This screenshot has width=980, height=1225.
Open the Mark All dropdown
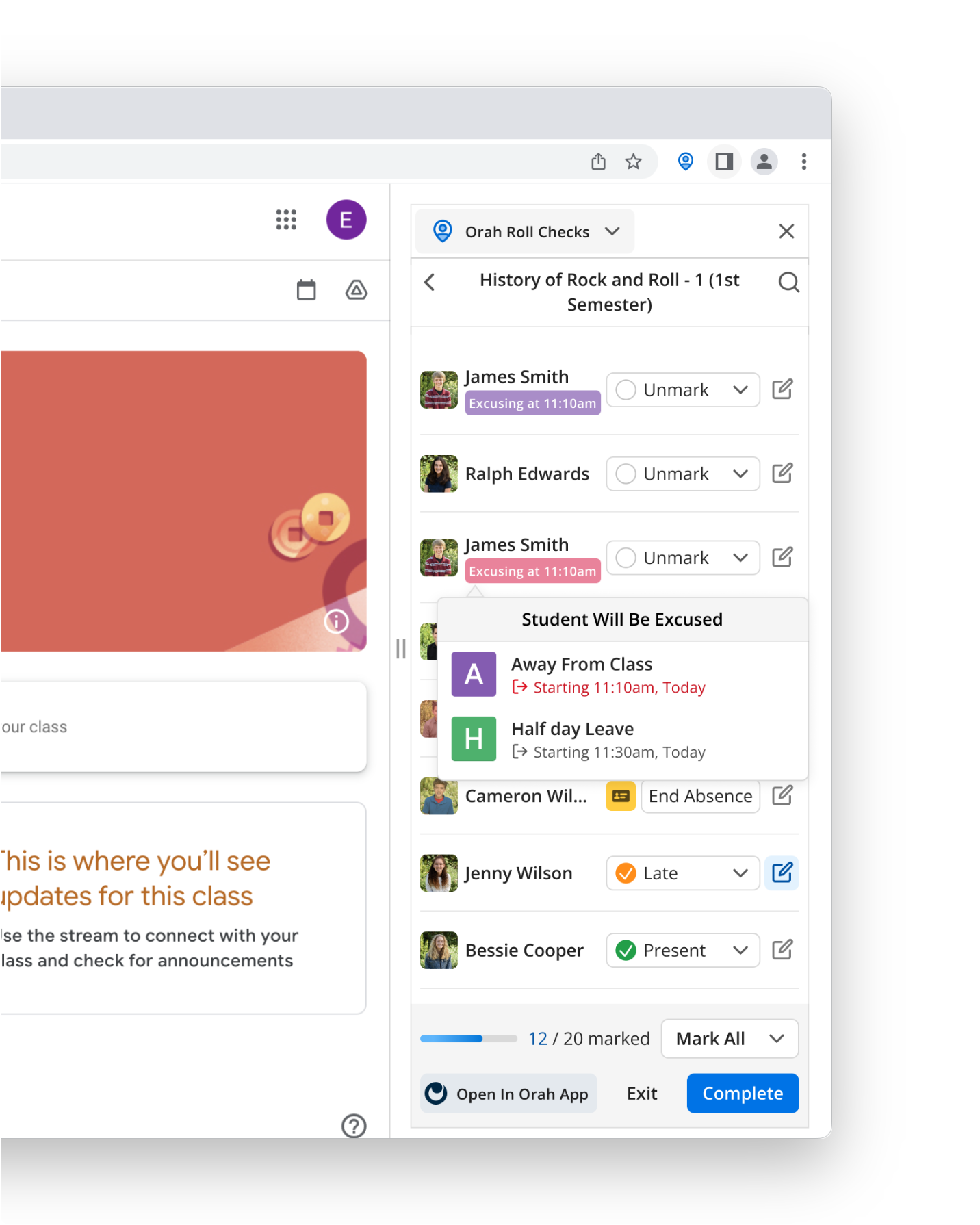pos(730,1038)
